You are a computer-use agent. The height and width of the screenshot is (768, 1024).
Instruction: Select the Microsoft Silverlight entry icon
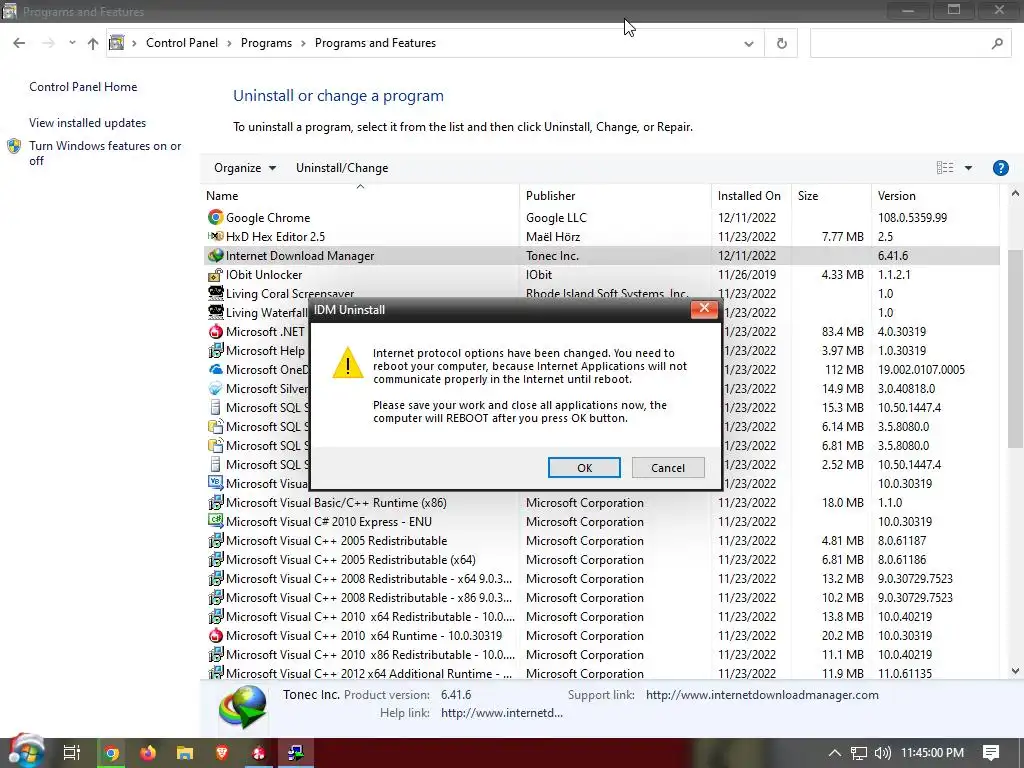tap(216, 389)
